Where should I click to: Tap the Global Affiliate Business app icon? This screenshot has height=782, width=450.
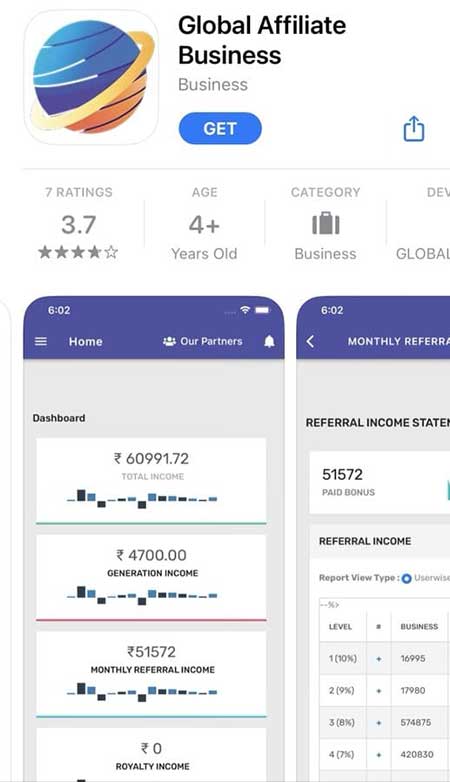91,77
